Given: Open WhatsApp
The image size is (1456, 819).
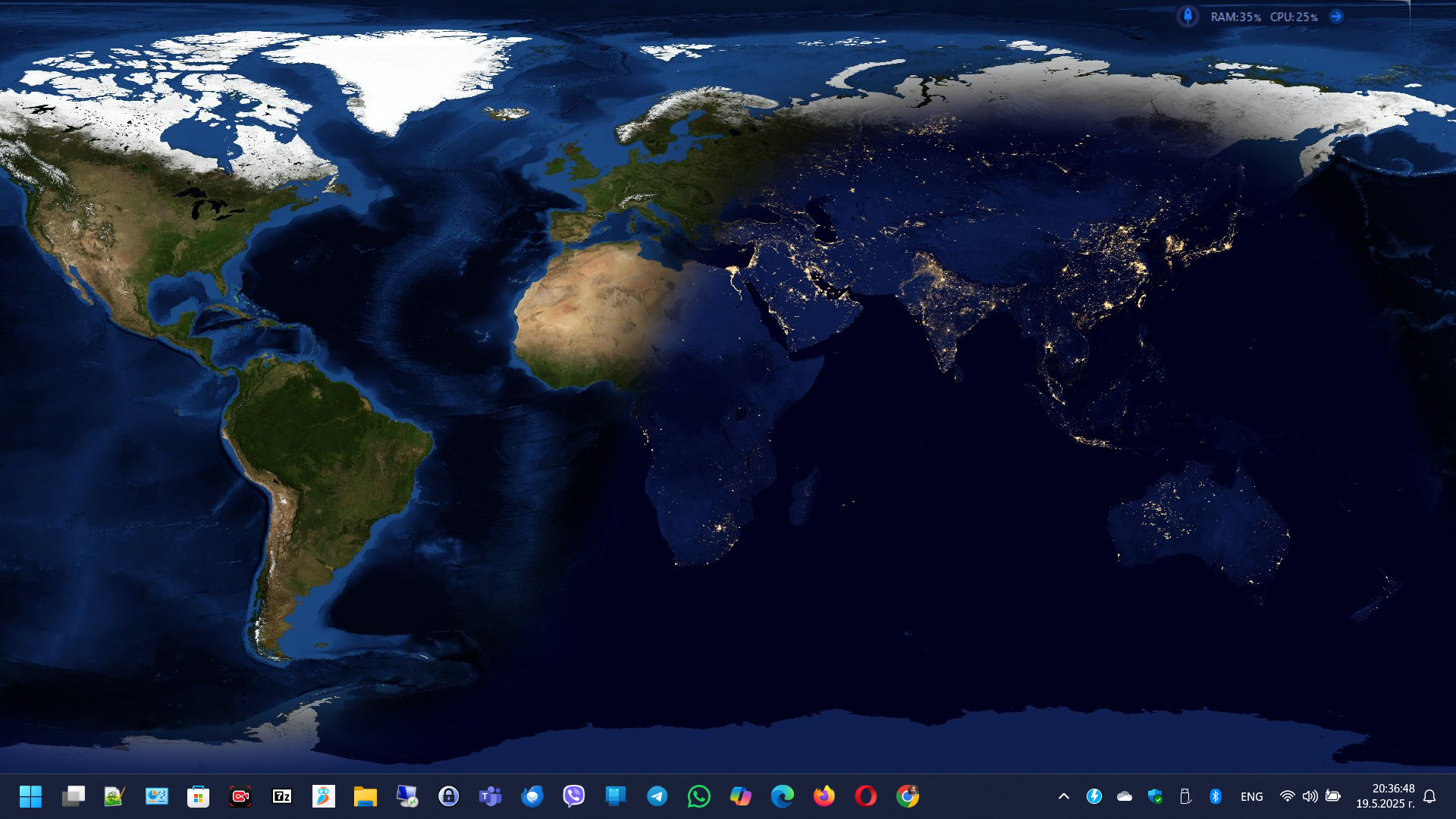Looking at the screenshot, I should point(699,796).
